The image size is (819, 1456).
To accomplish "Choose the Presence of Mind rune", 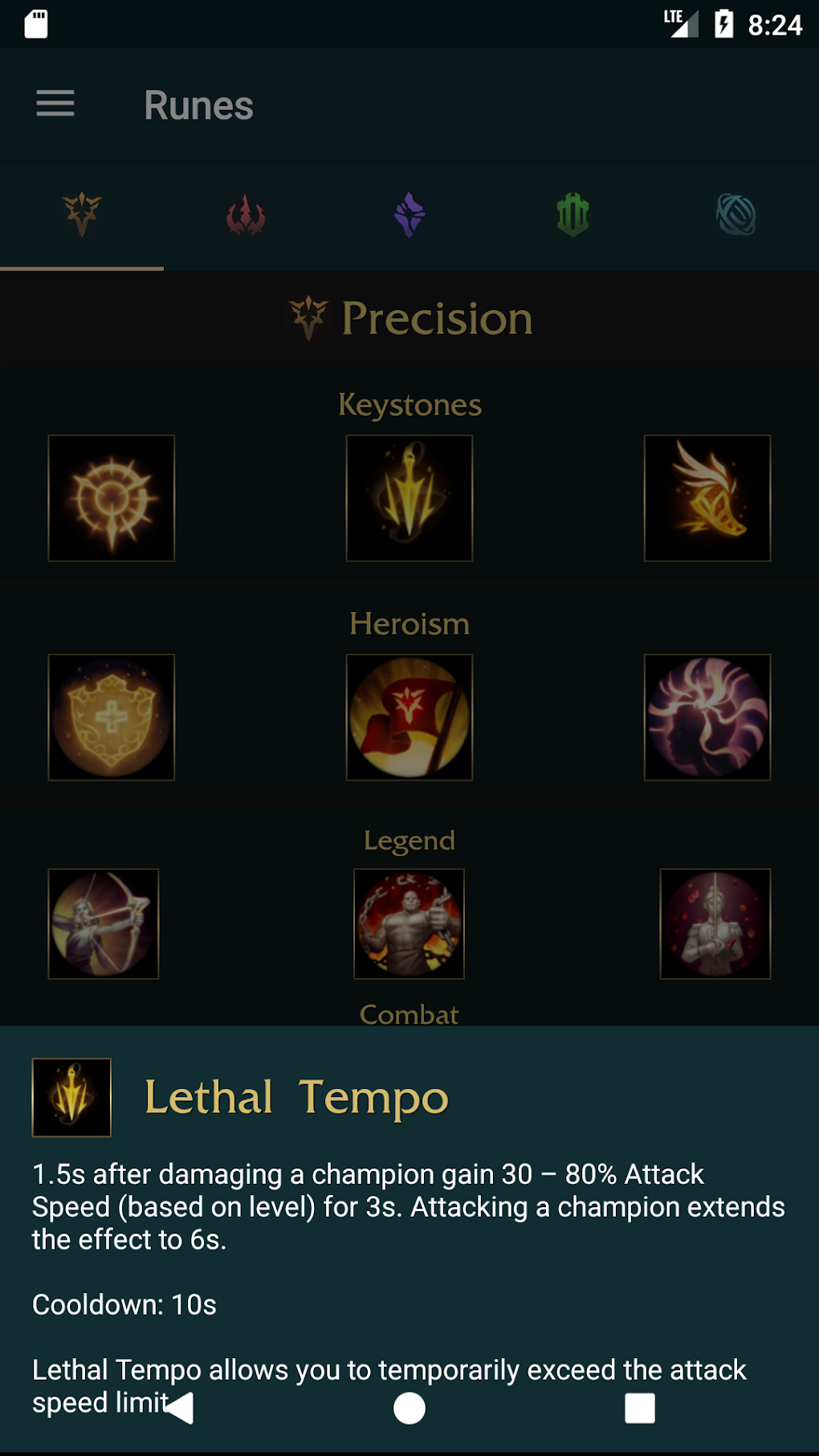I will tap(707, 717).
